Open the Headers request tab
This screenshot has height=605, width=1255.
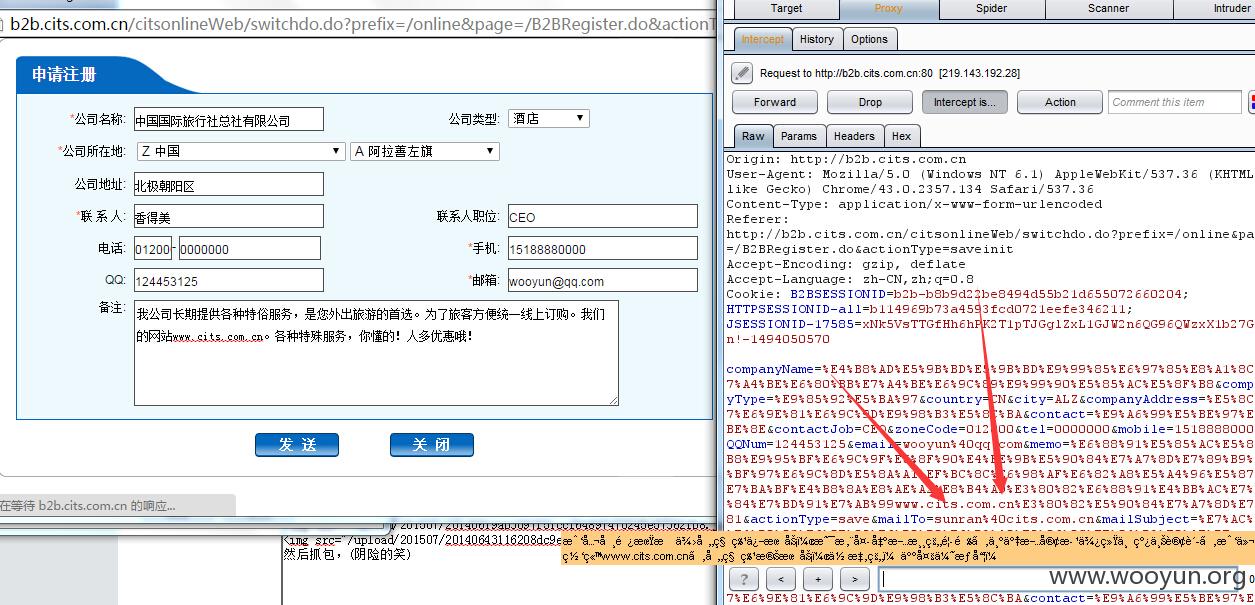pyautogui.click(x=854, y=136)
